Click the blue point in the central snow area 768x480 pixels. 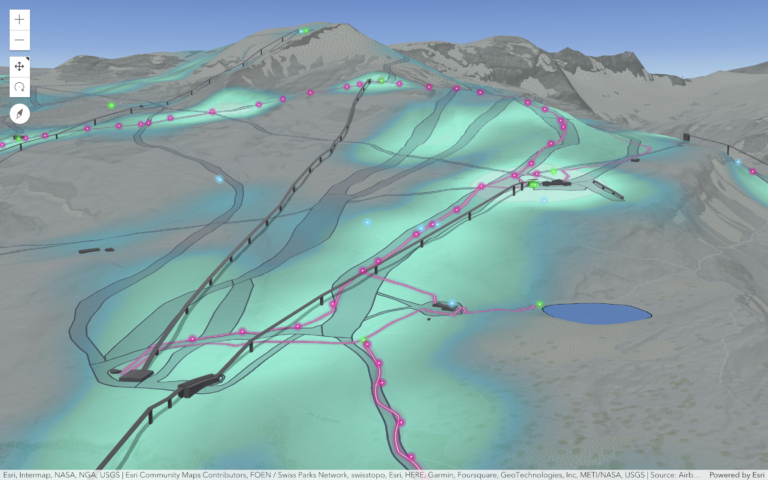coord(367,222)
